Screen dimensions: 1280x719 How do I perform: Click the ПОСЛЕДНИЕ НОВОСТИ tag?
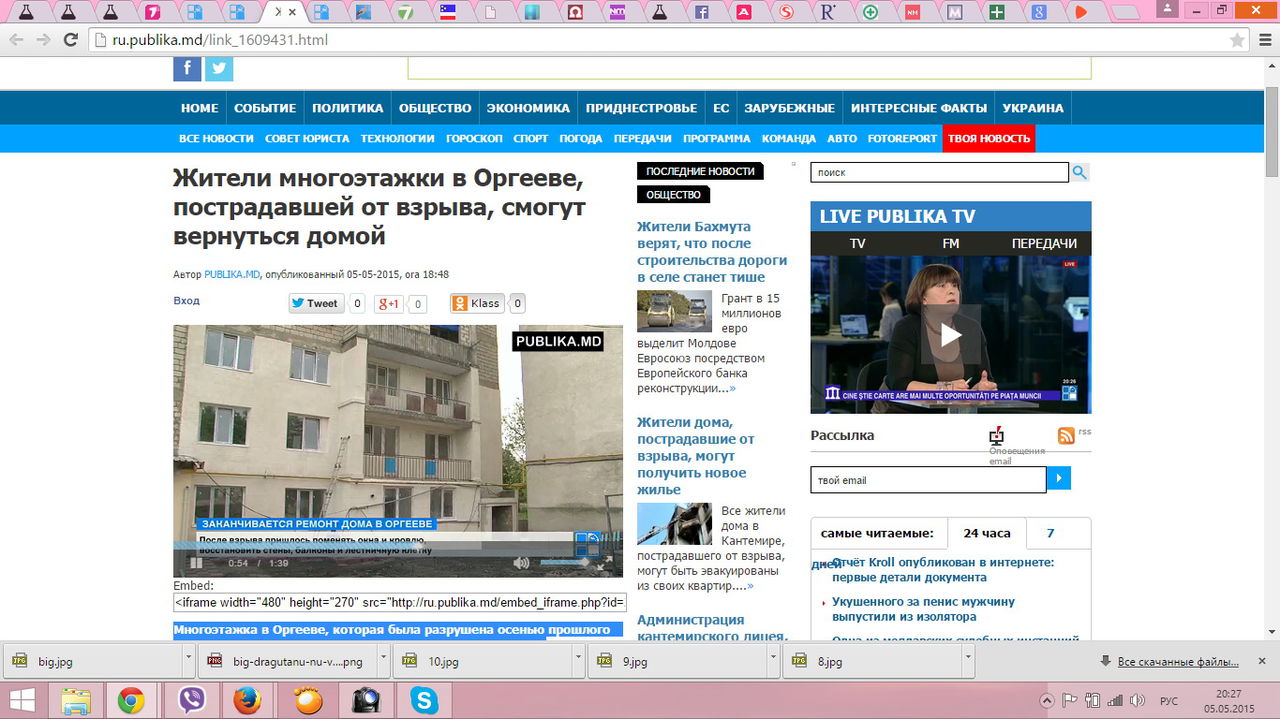click(700, 171)
